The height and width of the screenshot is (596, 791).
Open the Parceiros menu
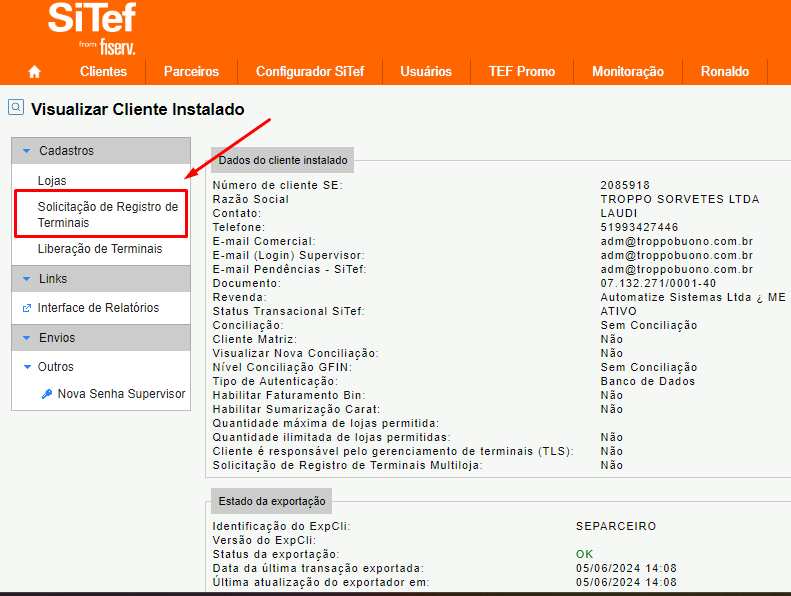[191, 72]
